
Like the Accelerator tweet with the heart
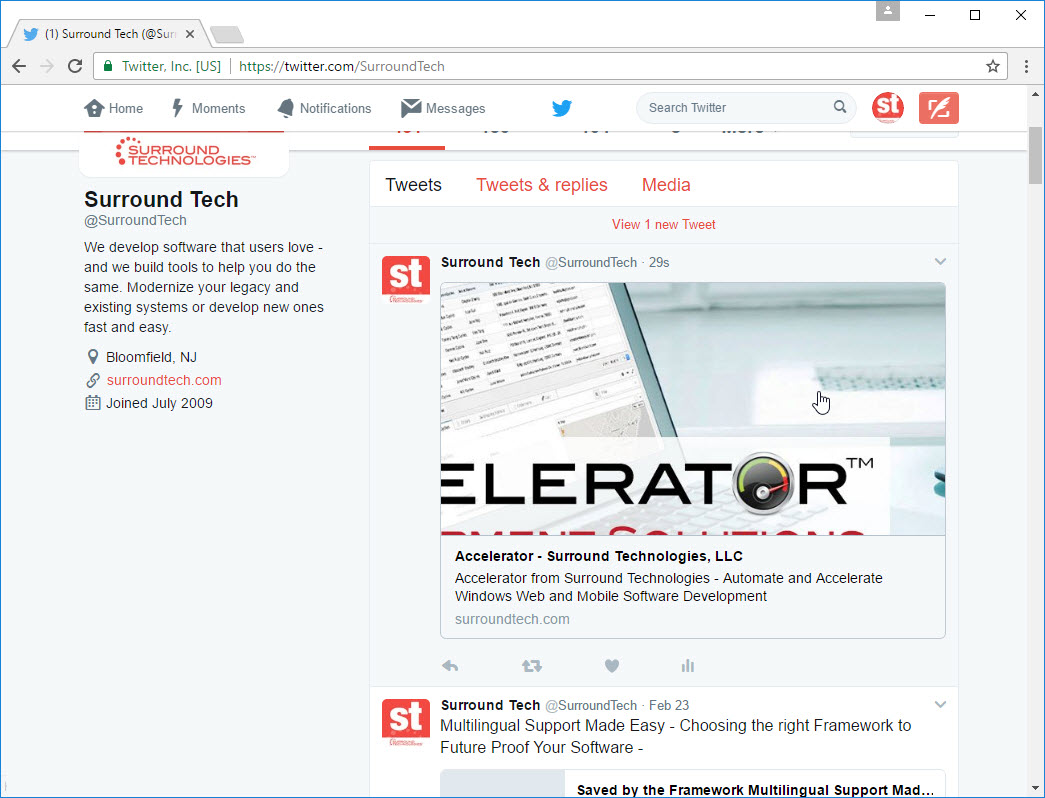612,666
